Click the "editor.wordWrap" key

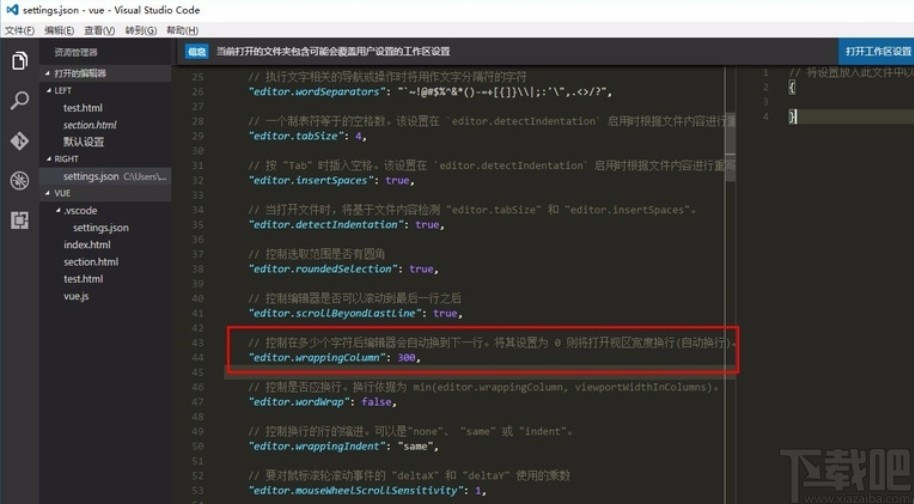(x=298, y=401)
